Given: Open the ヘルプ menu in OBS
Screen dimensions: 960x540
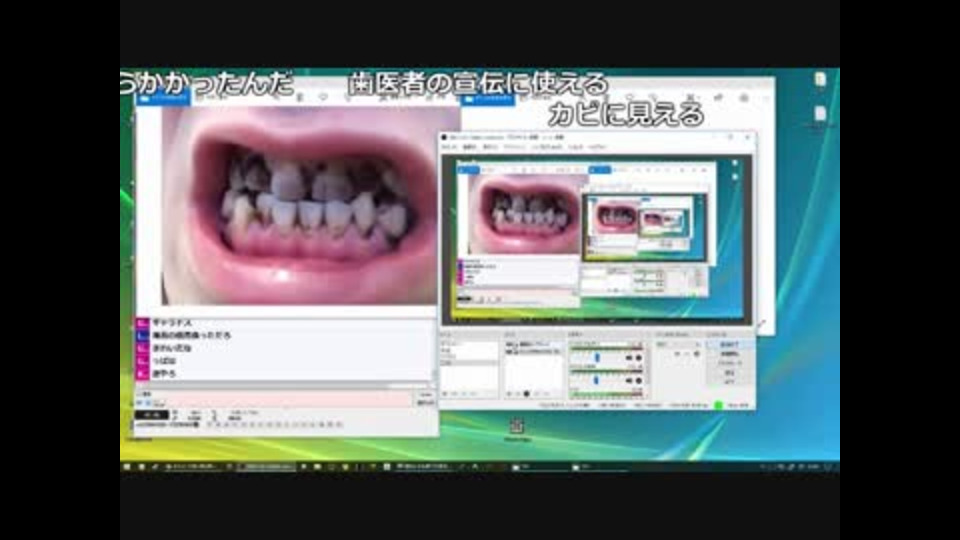Looking at the screenshot, I should (597, 148).
